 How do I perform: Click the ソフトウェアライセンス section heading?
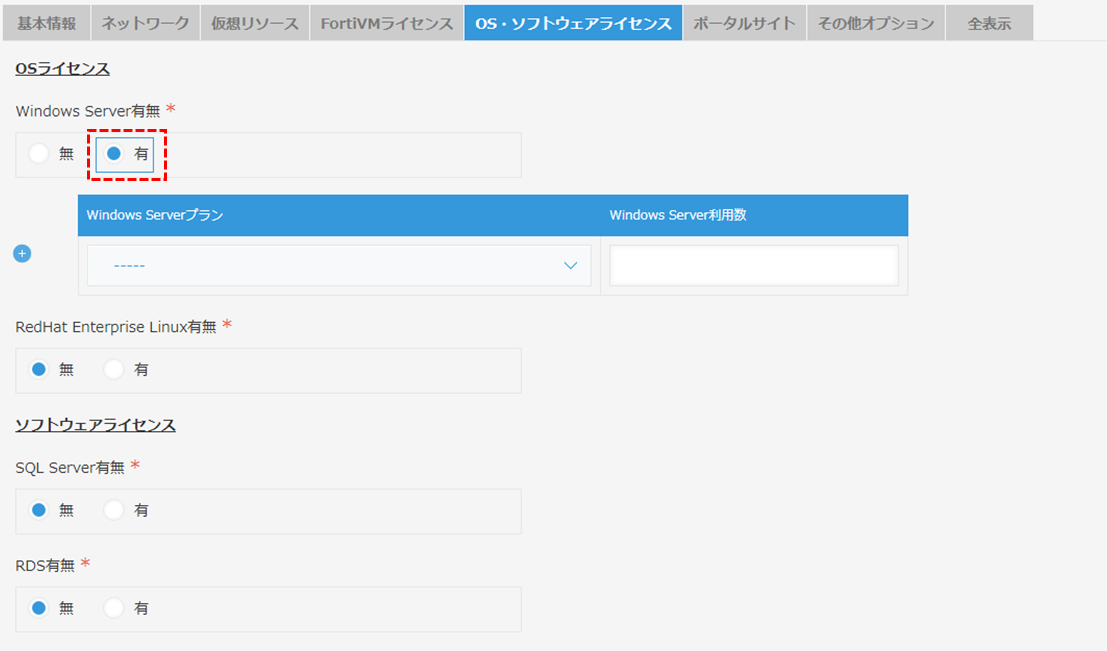pyautogui.click(x=95, y=425)
